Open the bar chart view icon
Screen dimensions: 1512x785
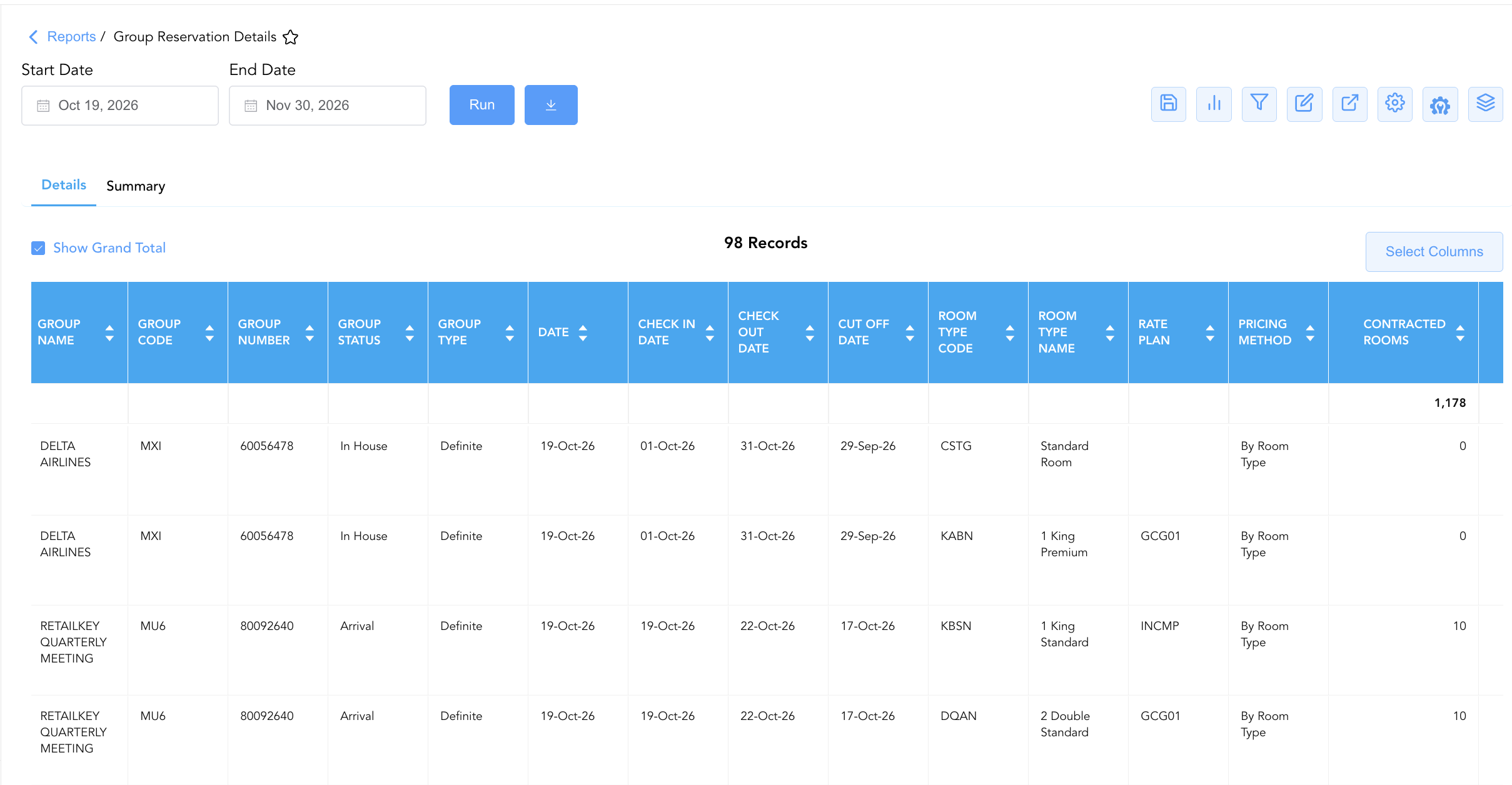tap(1214, 104)
